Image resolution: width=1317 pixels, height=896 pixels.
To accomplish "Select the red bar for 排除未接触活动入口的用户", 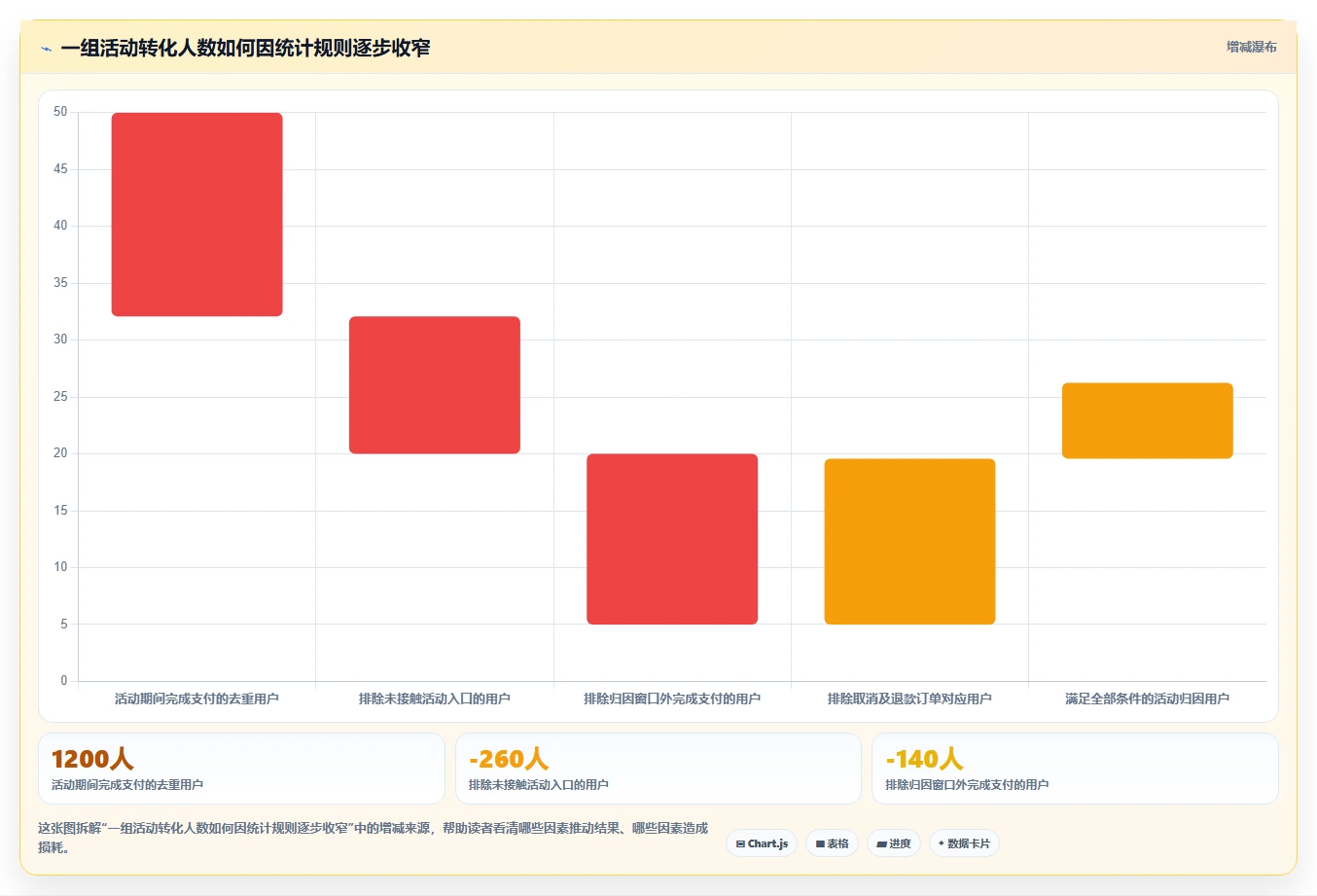I will pyautogui.click(x=435, y=385).
